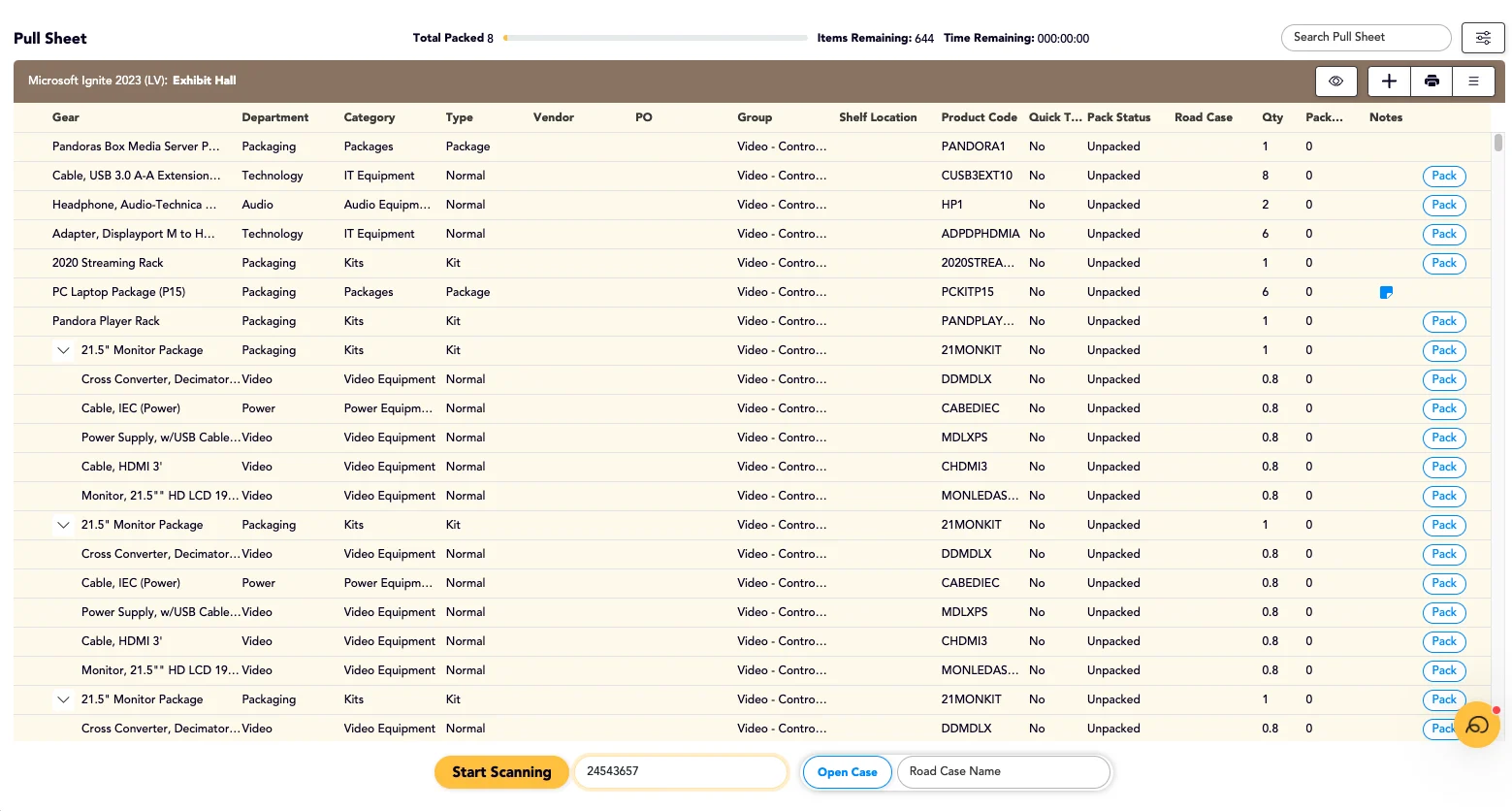1512x811 pixels.
Task: Click the Notes column header
Action: tap(1386, 117)
